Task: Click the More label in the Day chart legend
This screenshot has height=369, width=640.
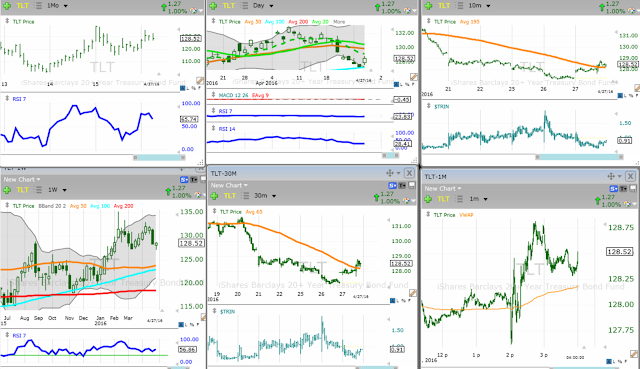Action: (339, 22)
